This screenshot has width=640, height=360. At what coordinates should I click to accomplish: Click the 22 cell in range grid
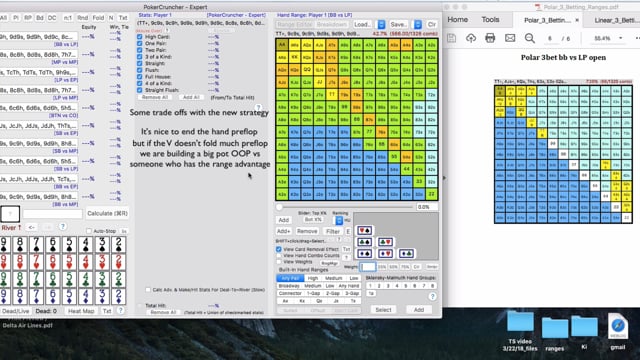click(431, 194)
